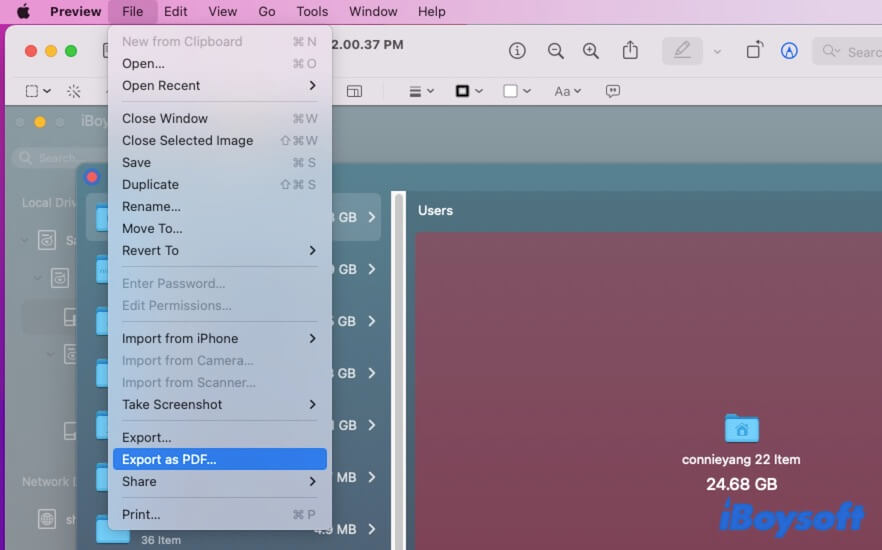Click the 24.68 GB size text
Screen dimensions: 882x550
tap(741, 484)
